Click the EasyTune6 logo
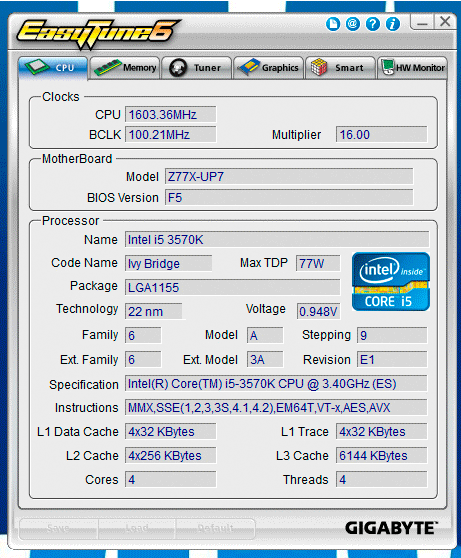 (97, 33)
